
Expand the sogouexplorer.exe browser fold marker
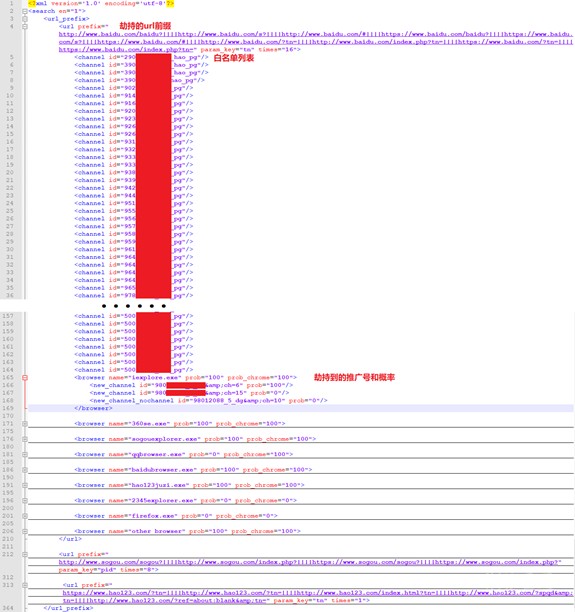pyautogui.click(x=25, y=439)
